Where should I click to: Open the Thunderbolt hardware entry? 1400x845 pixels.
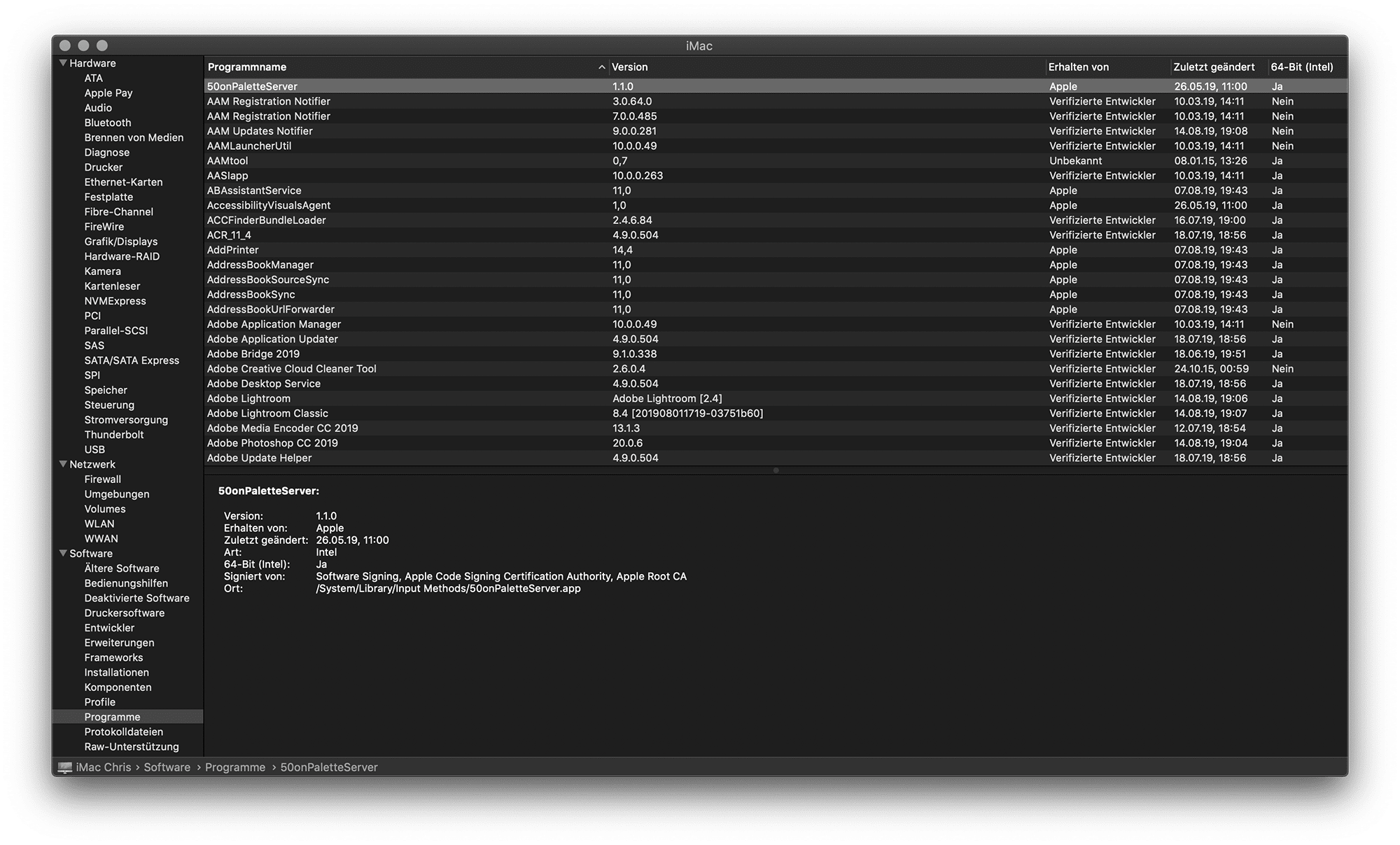[114, 435]
